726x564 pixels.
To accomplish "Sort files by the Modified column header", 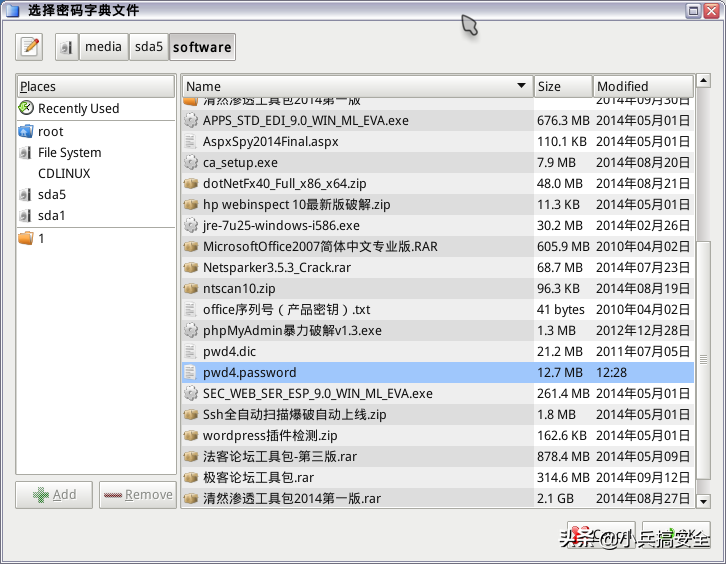I will (643, 86).
